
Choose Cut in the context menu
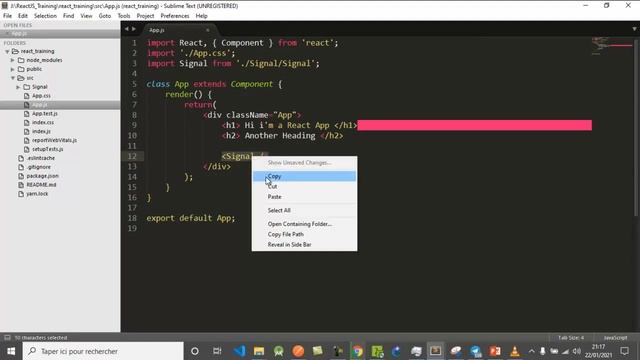coord(304,187)
